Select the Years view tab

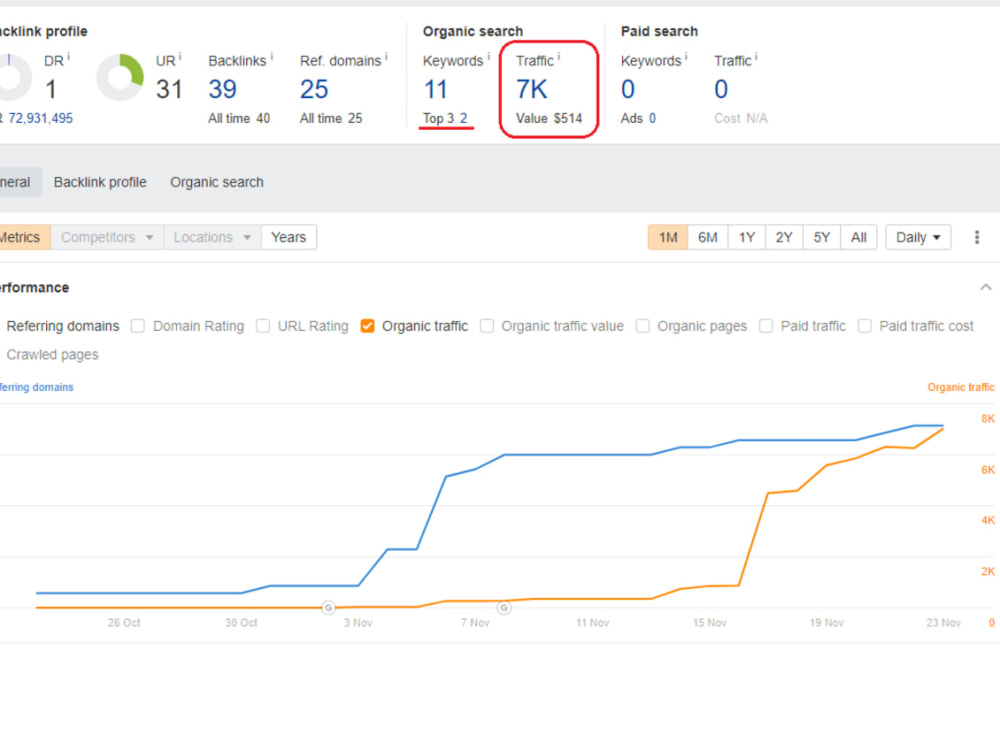pyautogui.click(x=289, y=237)
